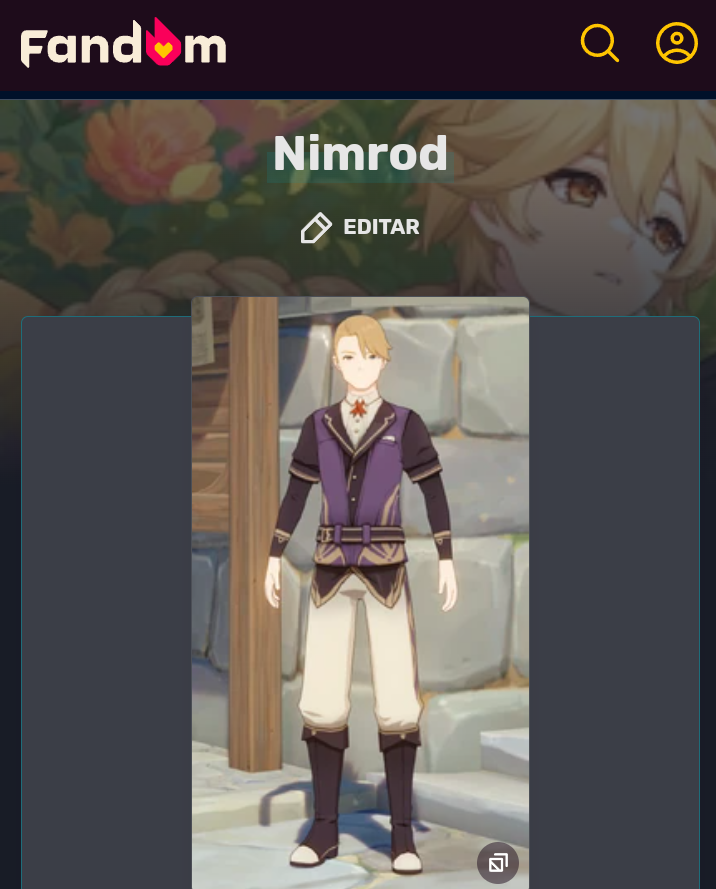Click empty infobox area left of image
This screenshot has width=716, height=889.
point(107,601)
